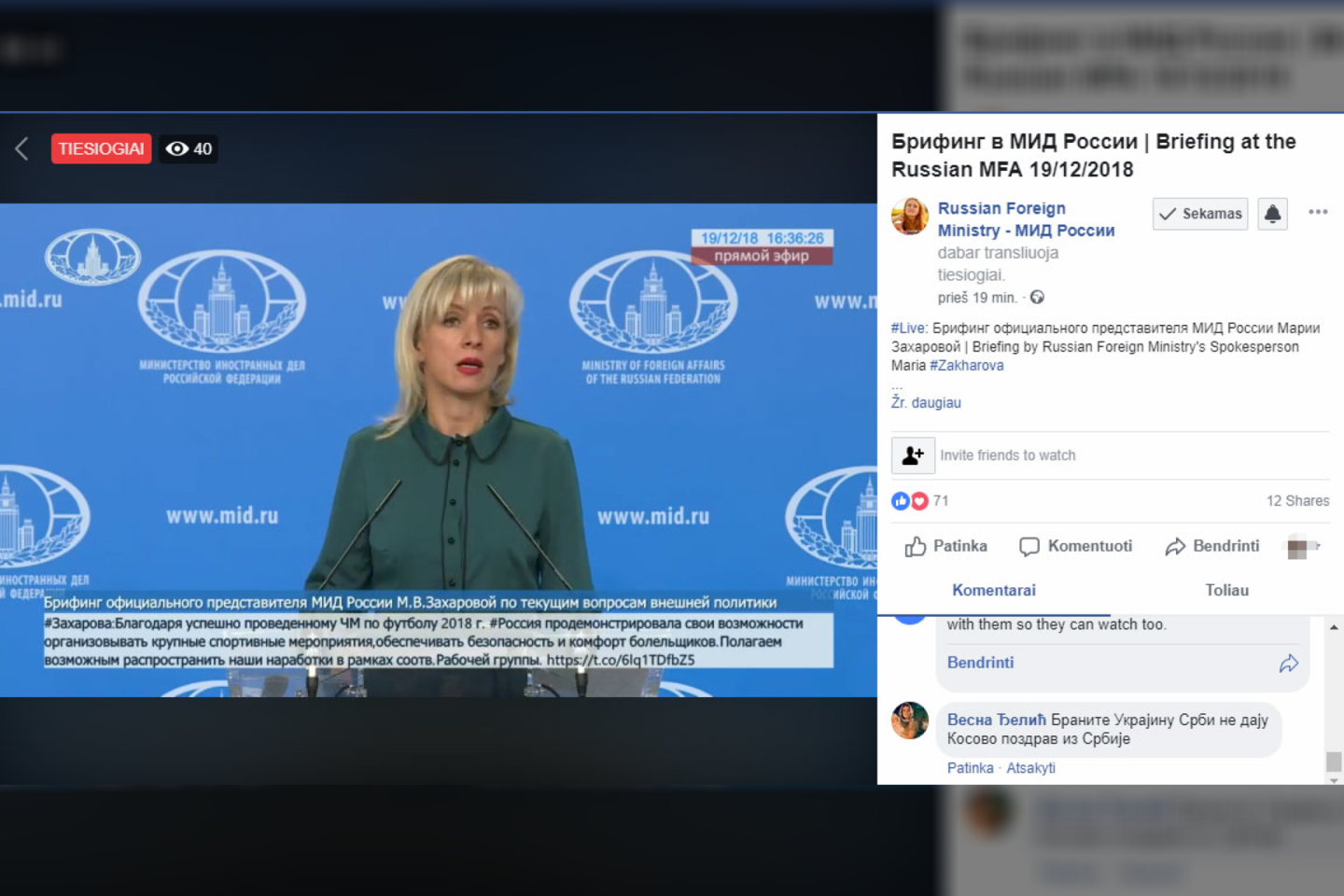Open Russian Foreign Ministry page link
This screenshot has width=1344, height=896.
[1026, 219]
